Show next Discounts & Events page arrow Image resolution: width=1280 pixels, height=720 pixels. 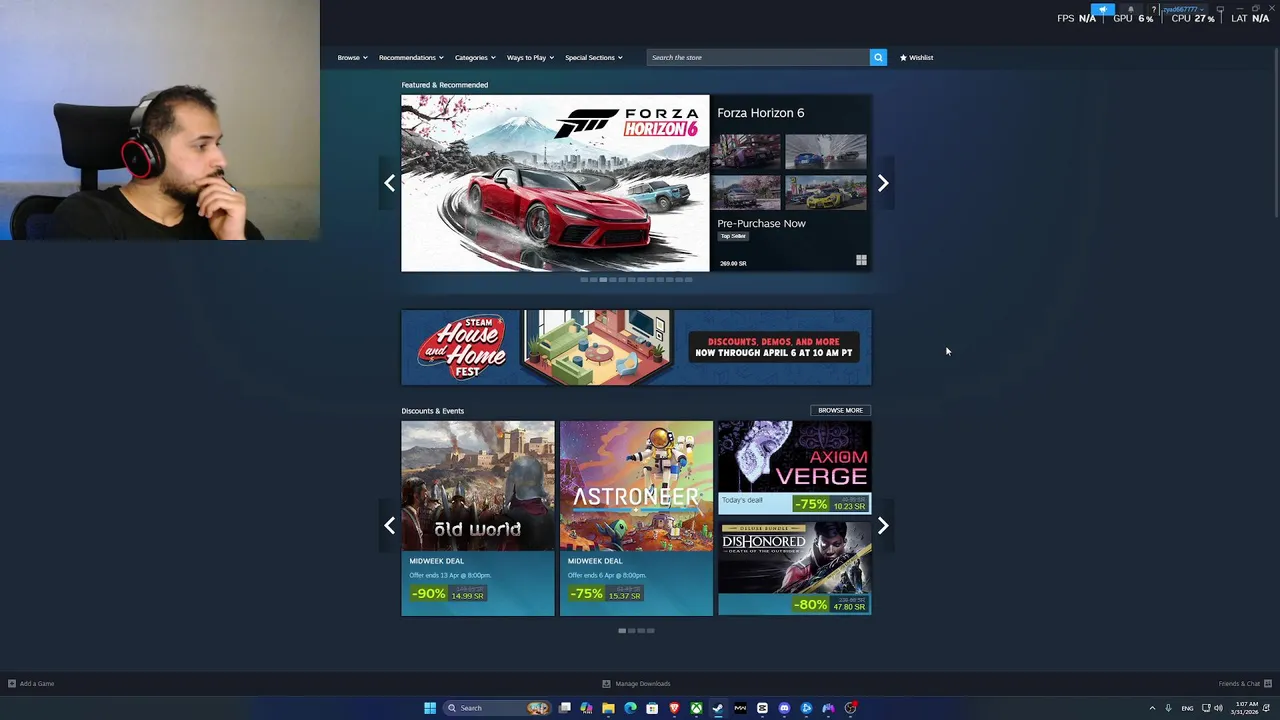click(883, 526)
